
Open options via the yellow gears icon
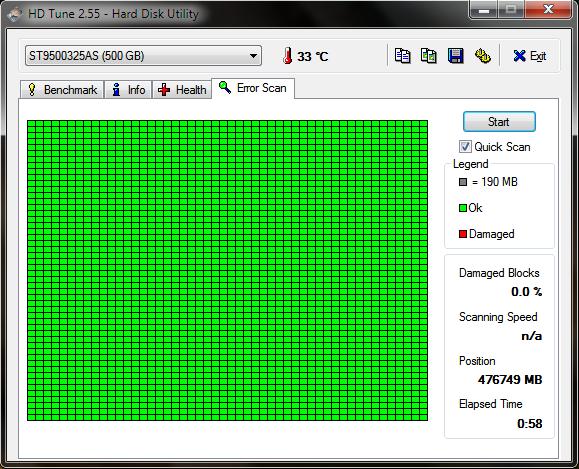(482, 56)
